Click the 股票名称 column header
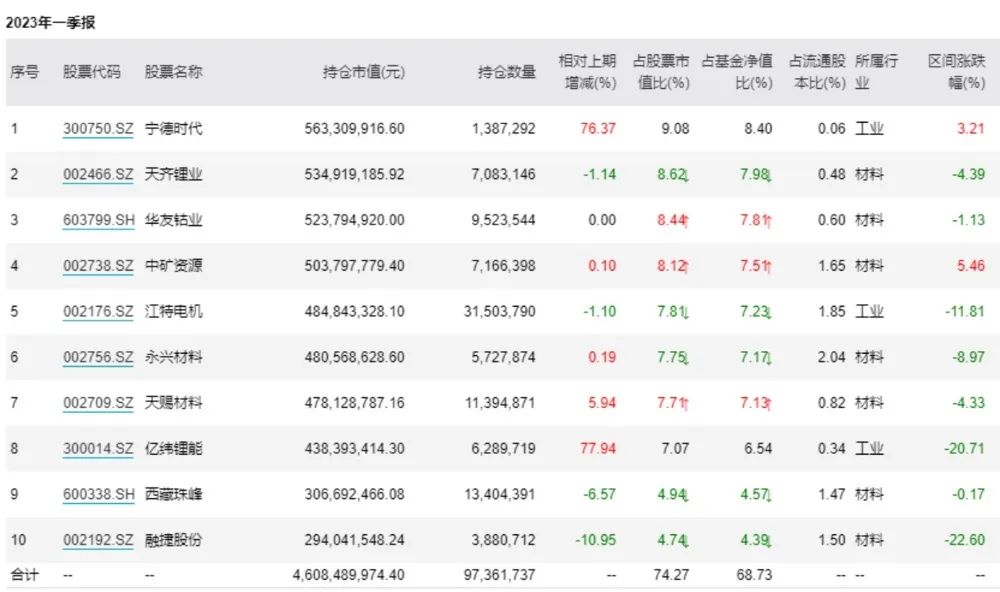 click(173, 71)
